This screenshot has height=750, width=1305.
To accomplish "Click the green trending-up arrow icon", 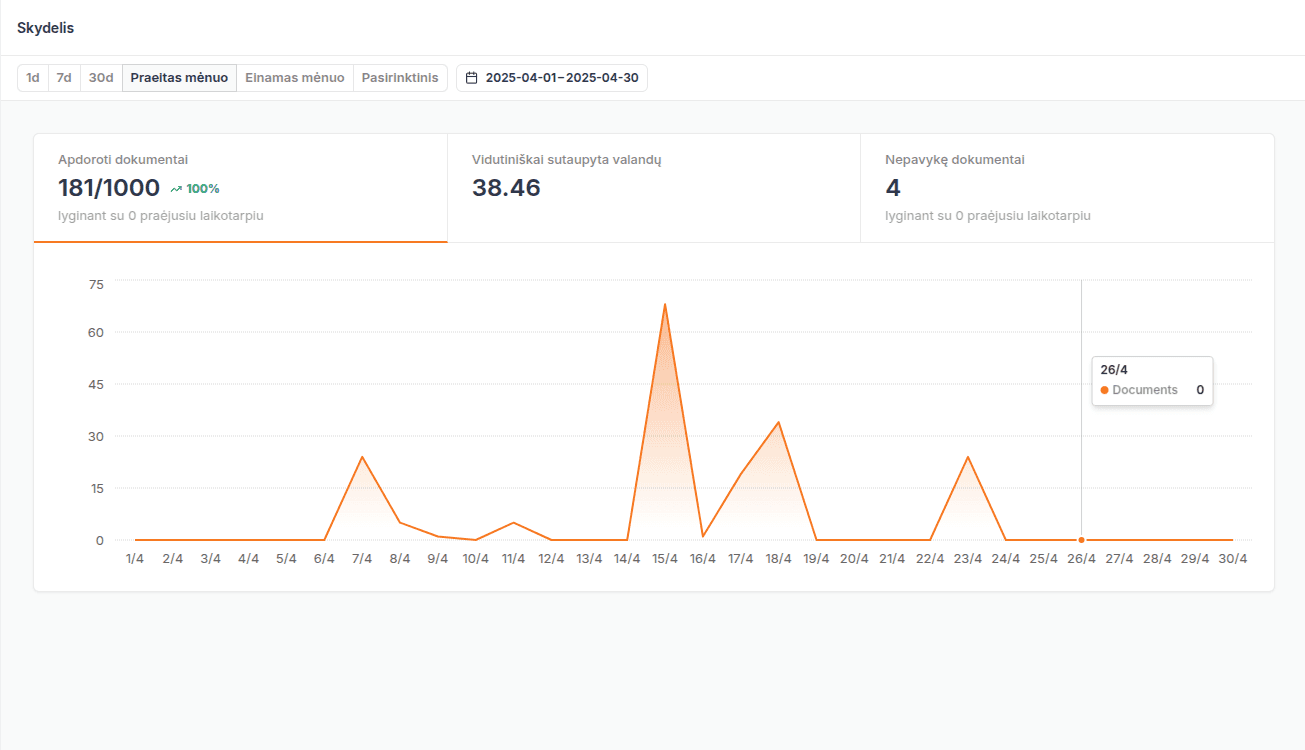I will pos(176,189).
